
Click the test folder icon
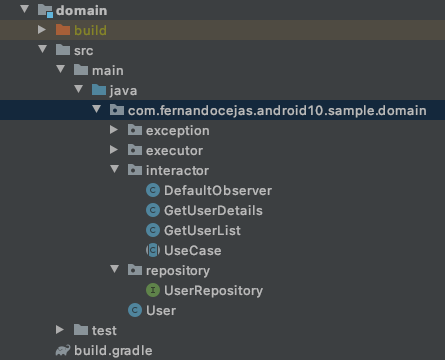pos(81,330)
